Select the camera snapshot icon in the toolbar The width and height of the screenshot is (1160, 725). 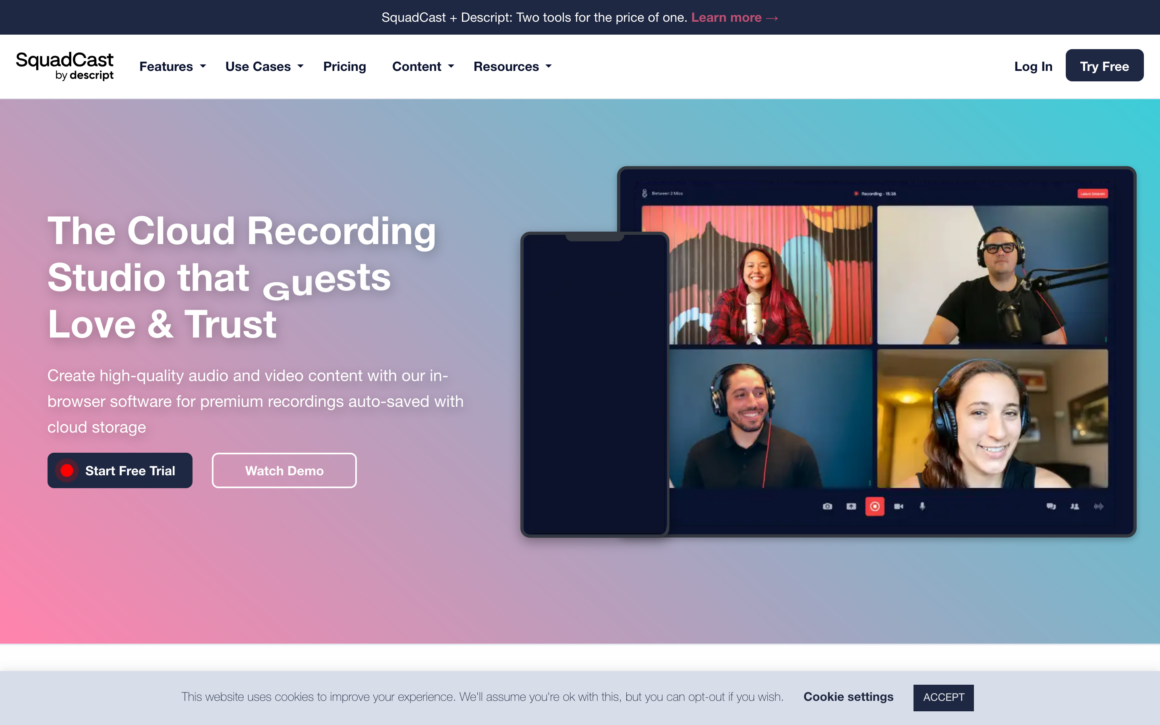[827, 506]
